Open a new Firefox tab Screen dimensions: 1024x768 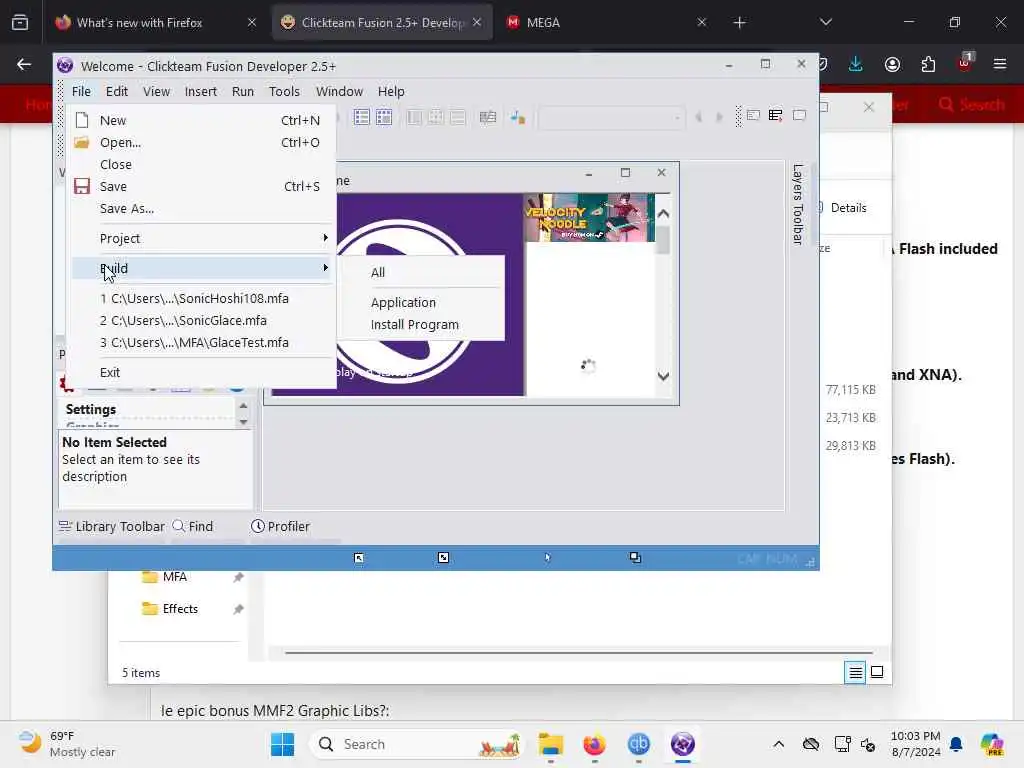(739, 23)
